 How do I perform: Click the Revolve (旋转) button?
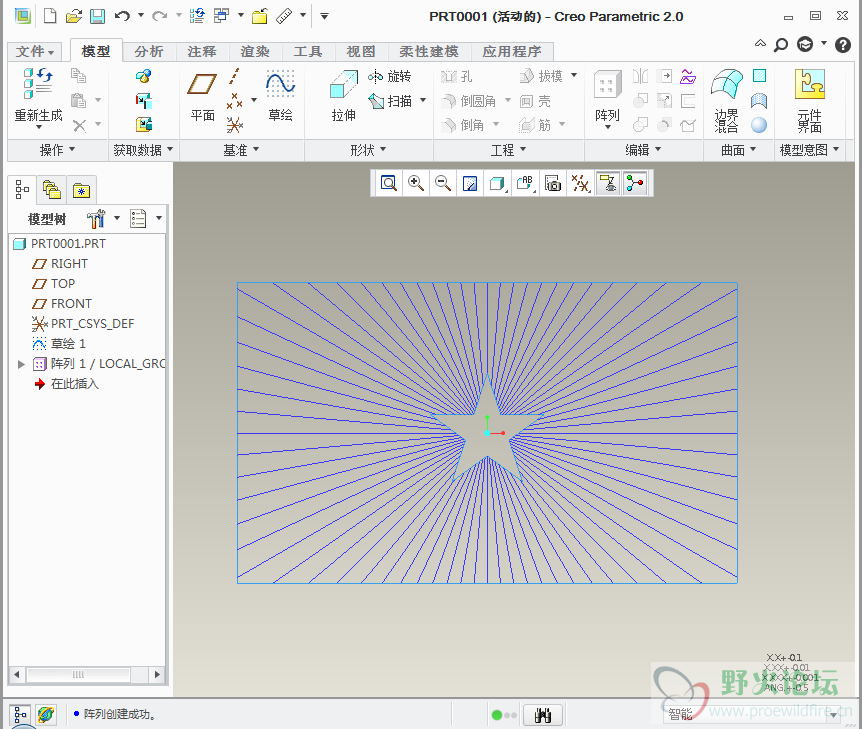(390, 77)
